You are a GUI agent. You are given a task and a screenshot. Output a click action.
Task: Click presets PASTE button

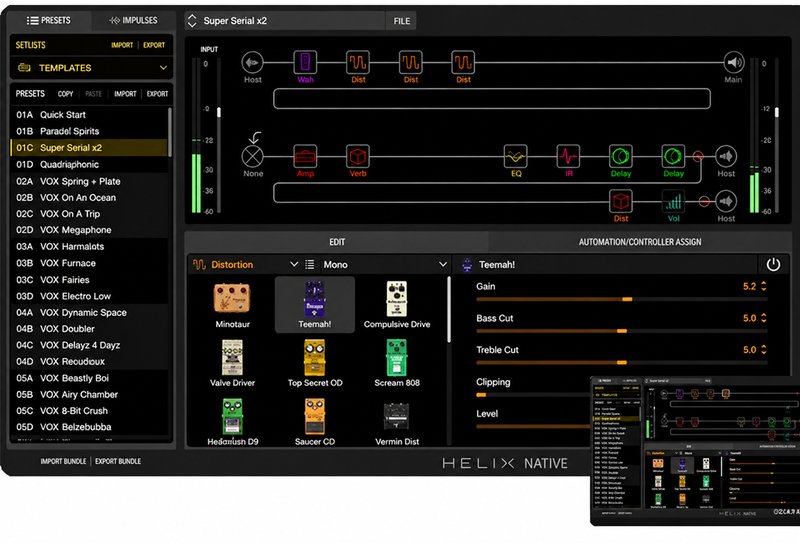93,94
